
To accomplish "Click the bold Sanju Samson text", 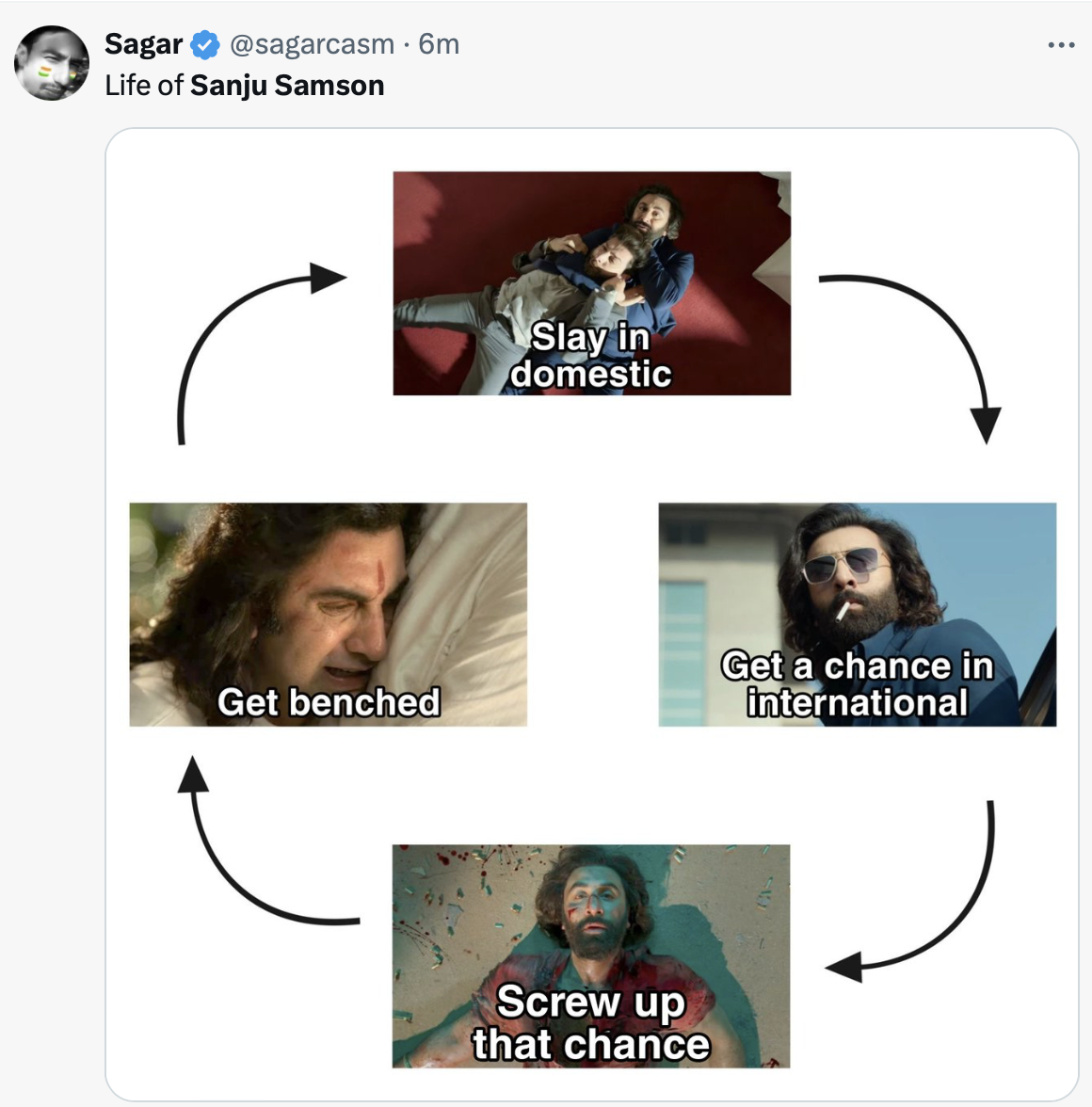I will [x=287, y=86].
